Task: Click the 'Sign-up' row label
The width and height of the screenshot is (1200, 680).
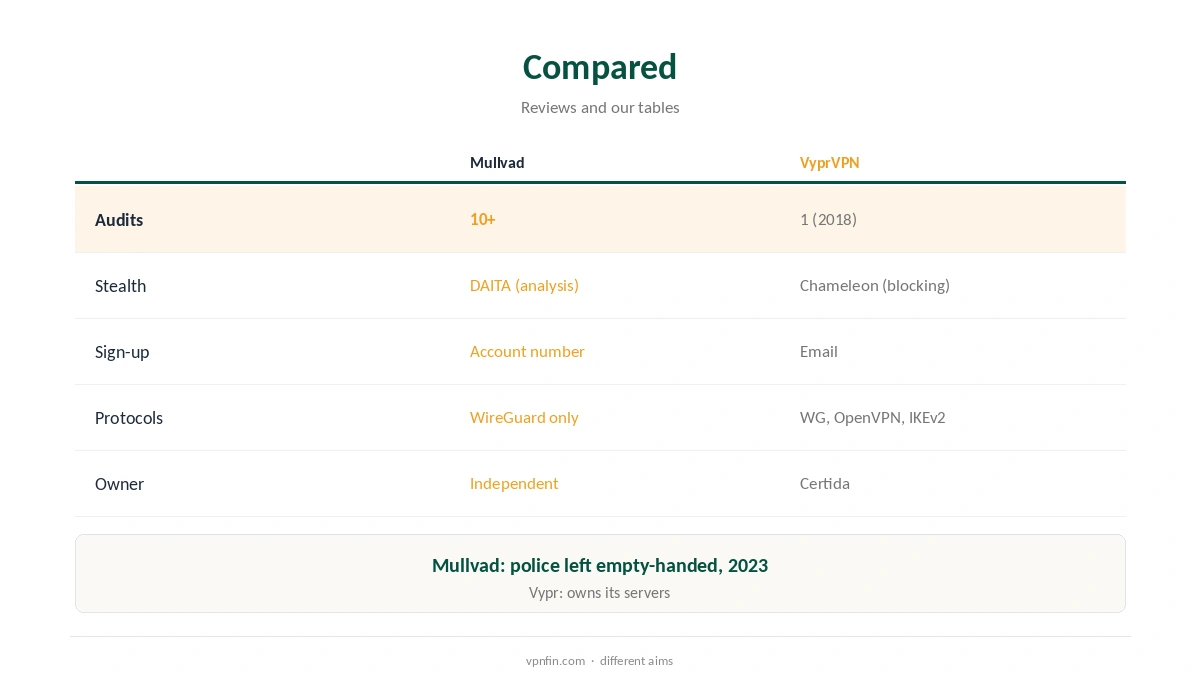Action: click(x=122, y=352)
